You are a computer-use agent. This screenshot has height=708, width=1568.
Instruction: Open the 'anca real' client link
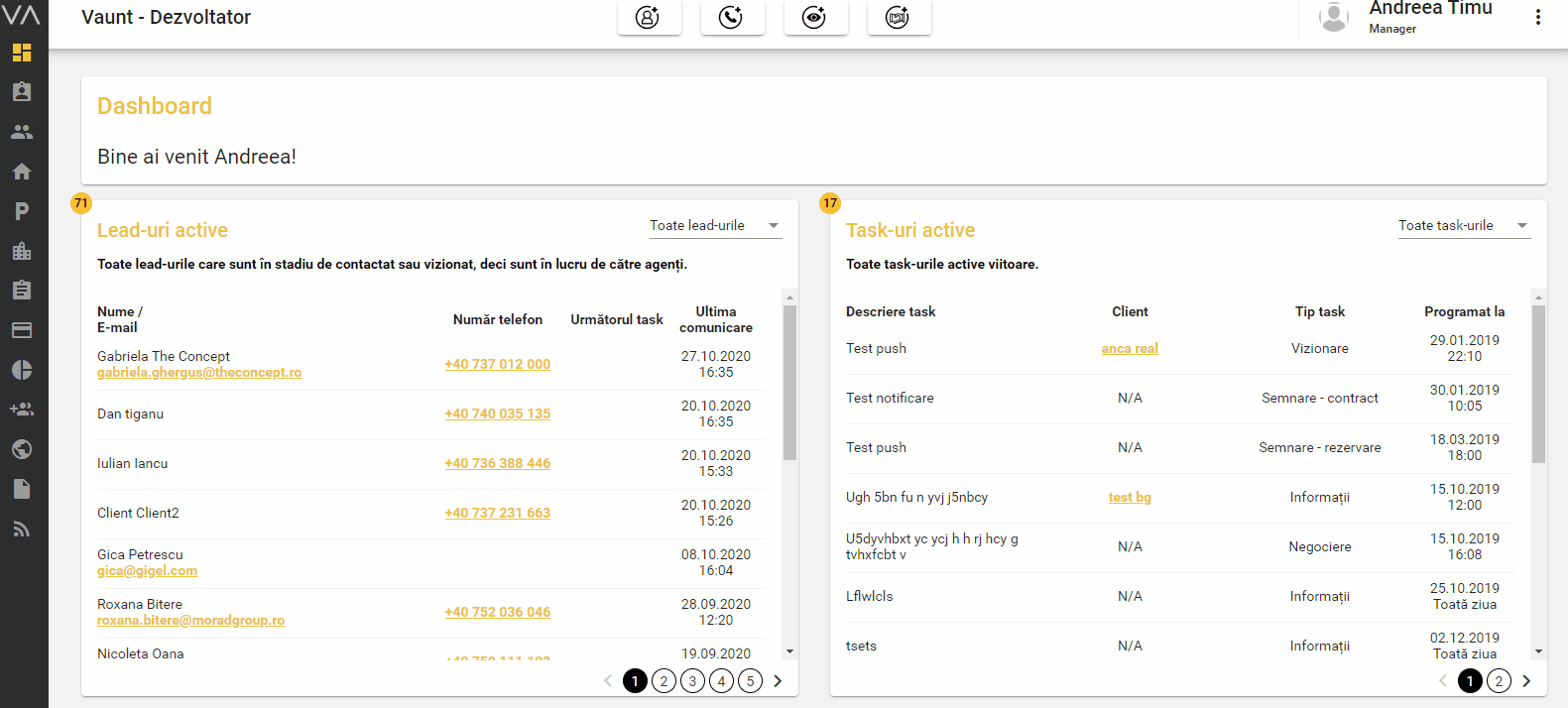point(1130,349)
